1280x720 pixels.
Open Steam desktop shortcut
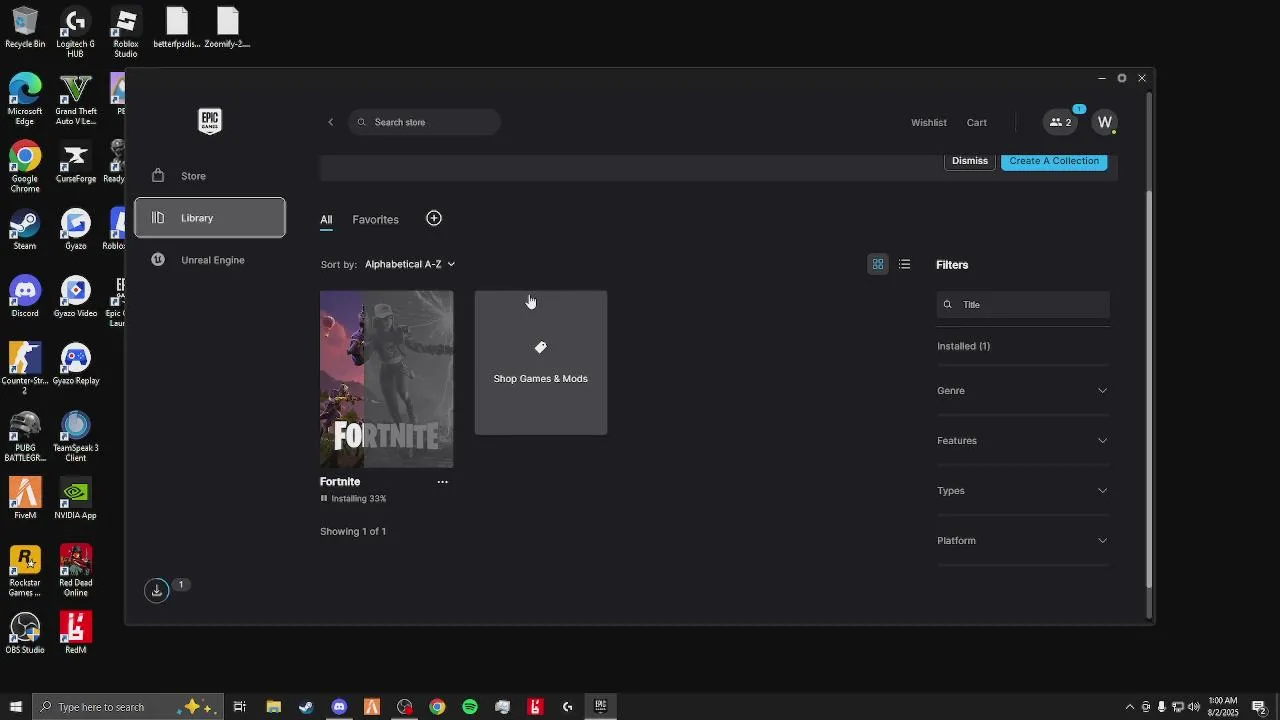[x=25, y=229]
